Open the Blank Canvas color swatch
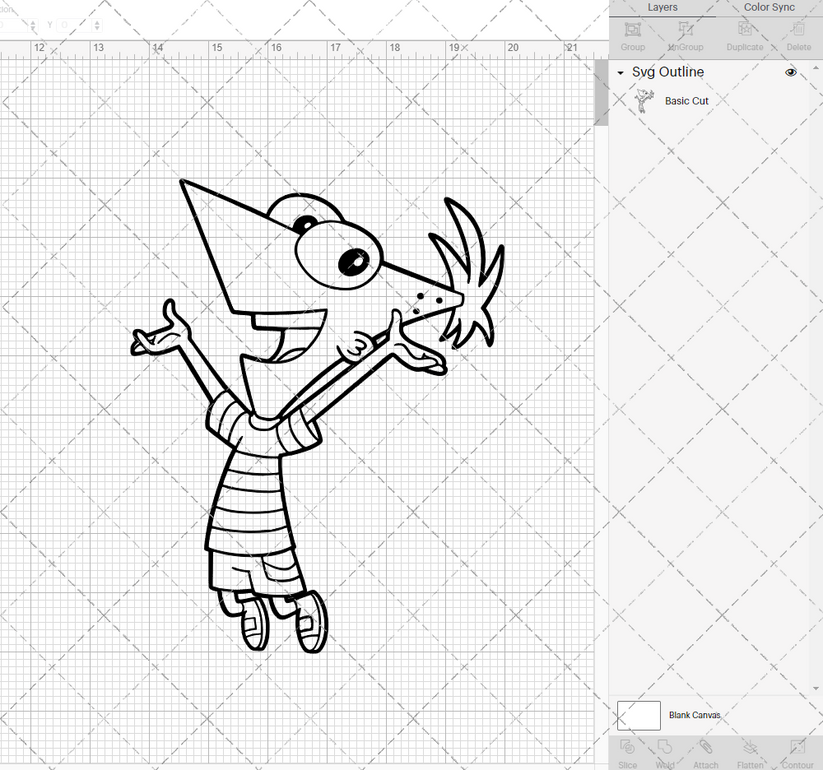The width and height of the screenshot is (823, 770). (640, 715)
